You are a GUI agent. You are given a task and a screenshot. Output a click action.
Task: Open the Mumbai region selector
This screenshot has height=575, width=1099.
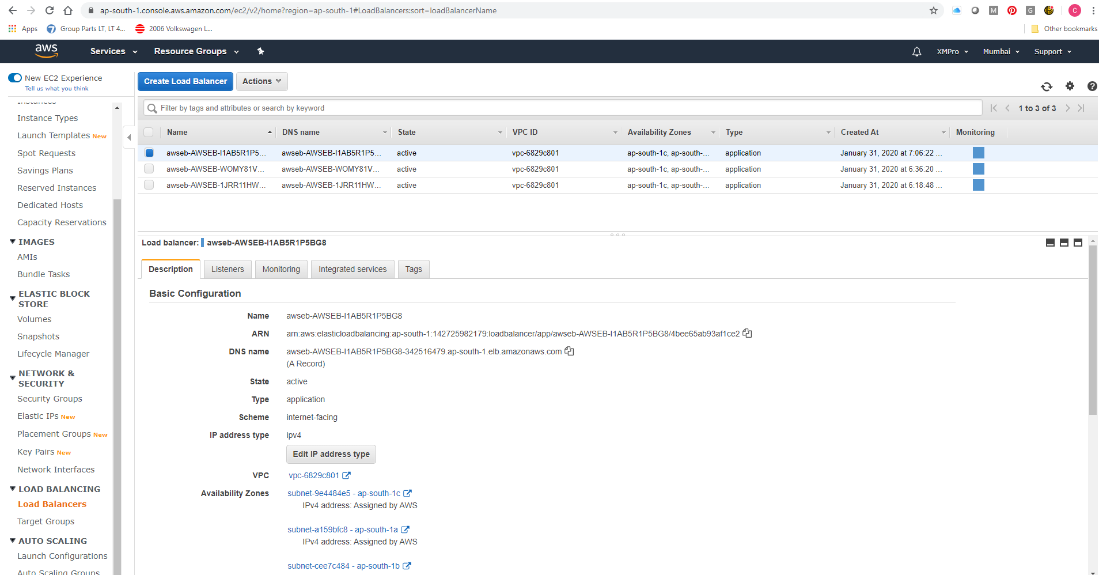click(x=1001, y=51)
